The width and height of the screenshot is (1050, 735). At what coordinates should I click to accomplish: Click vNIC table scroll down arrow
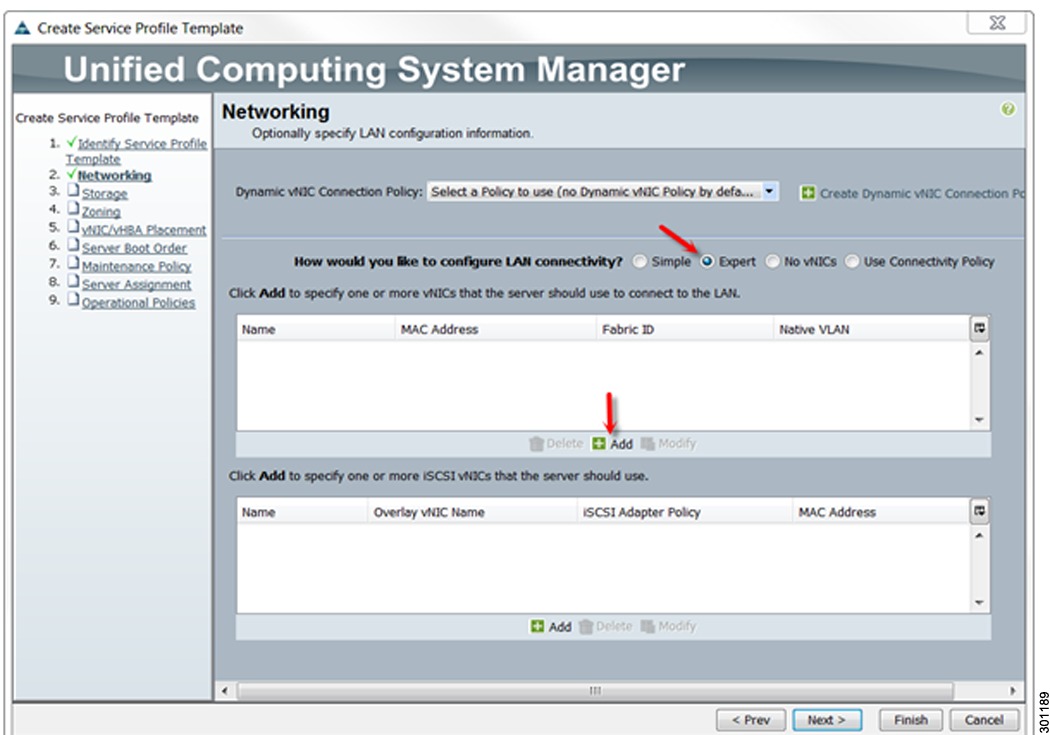click(980, 420)
